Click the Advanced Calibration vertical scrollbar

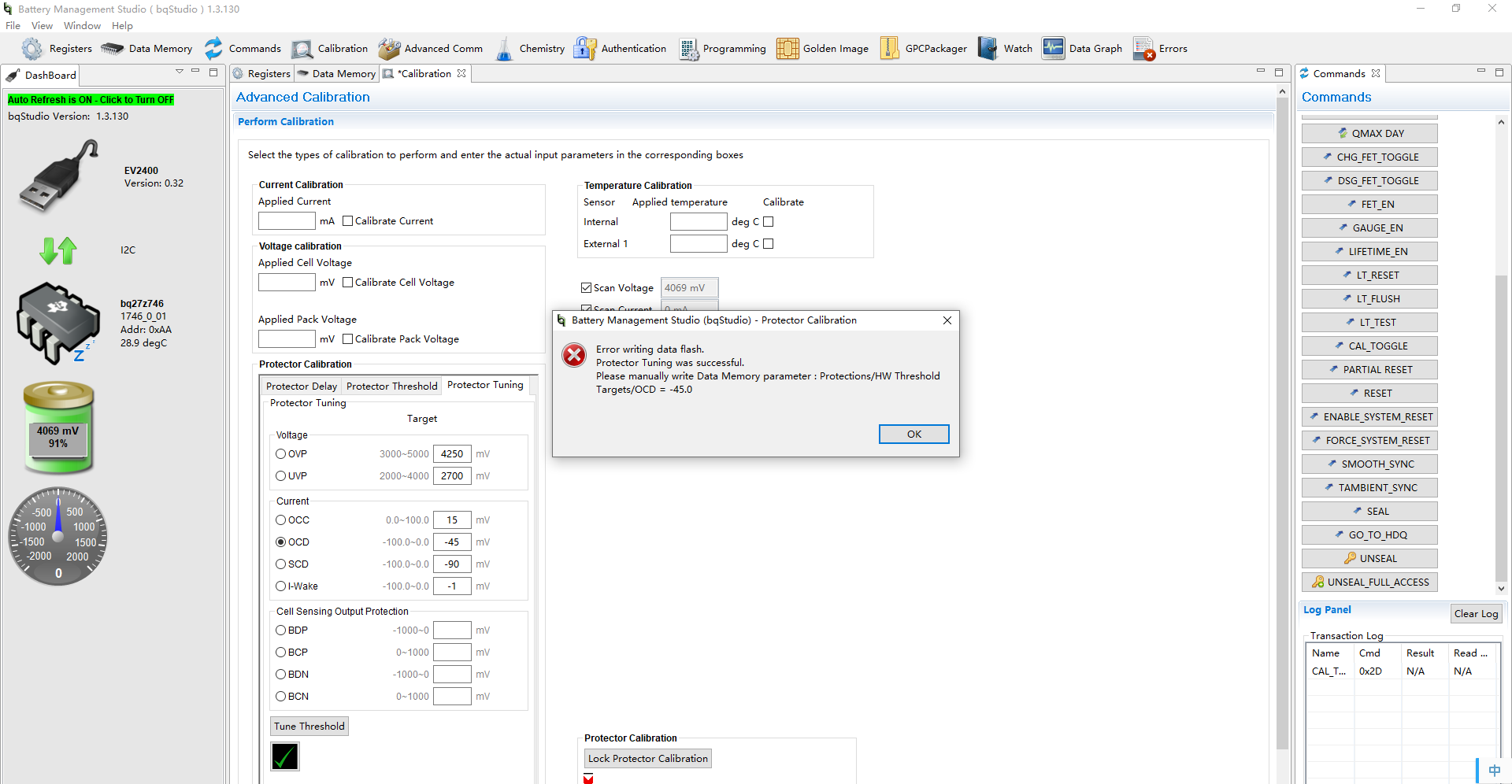pyautogui.click(x=1281, y=417)
